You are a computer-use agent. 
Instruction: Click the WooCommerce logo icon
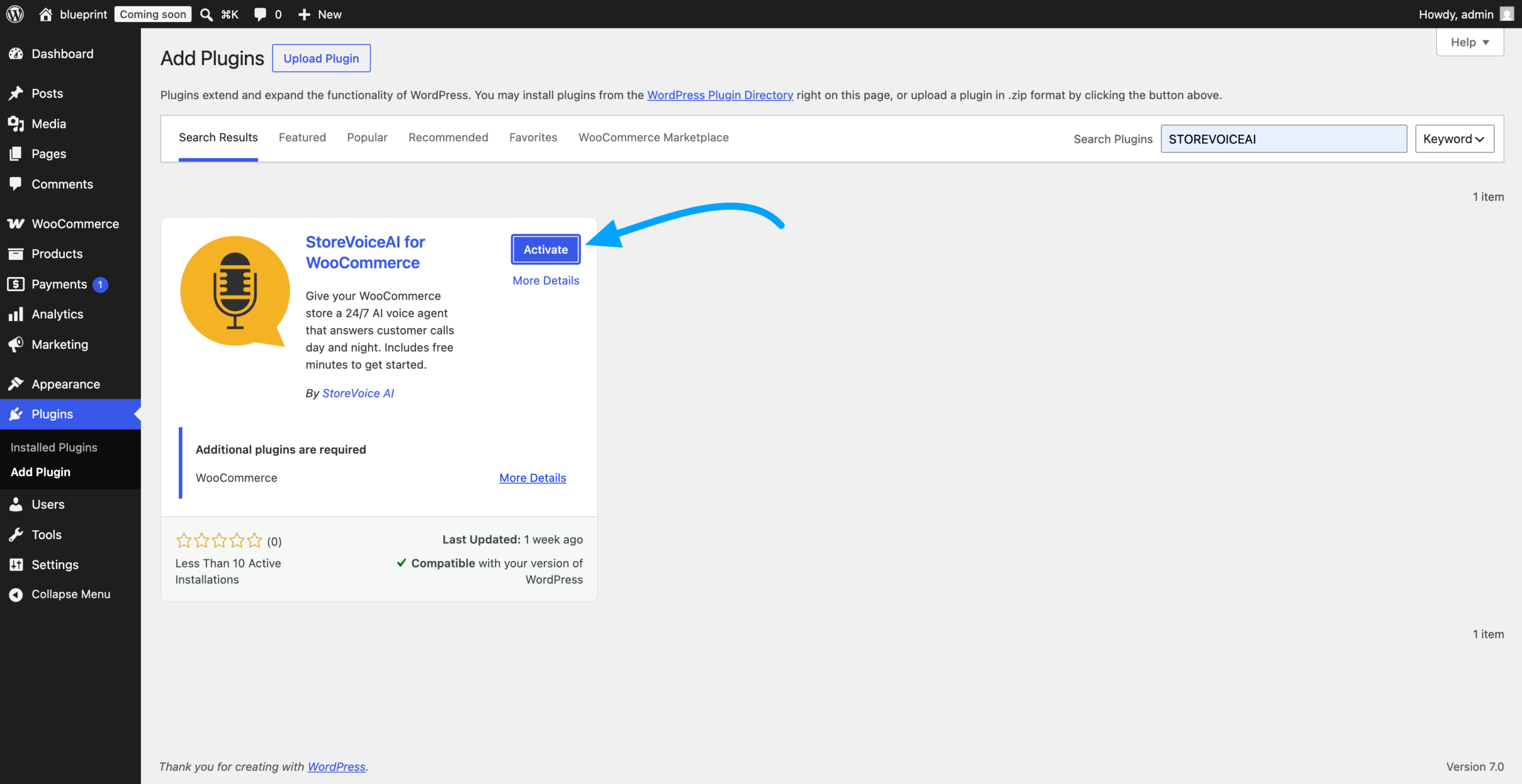(x=16, y=223)
